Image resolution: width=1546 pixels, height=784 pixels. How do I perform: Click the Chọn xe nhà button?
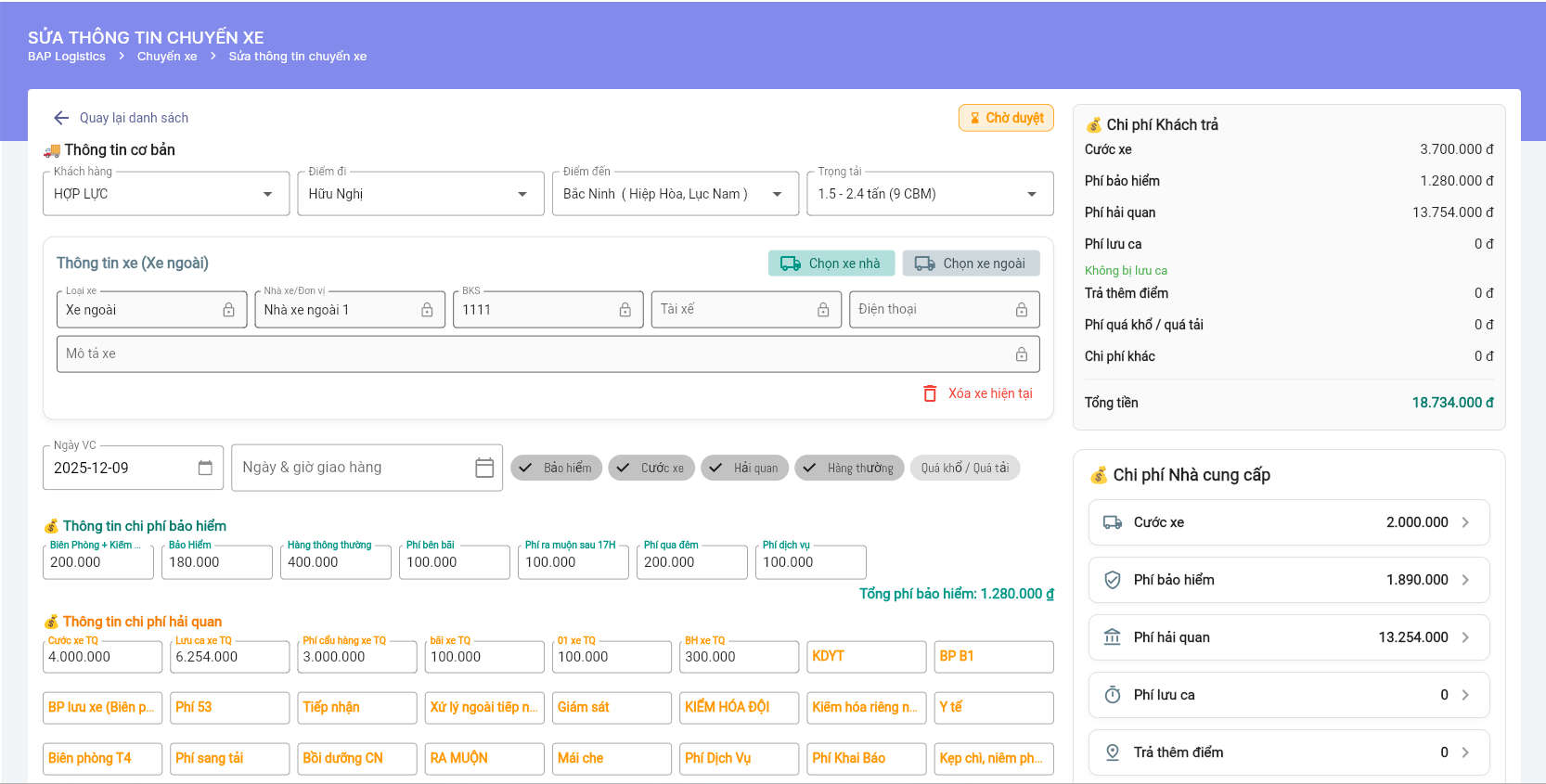831,263
